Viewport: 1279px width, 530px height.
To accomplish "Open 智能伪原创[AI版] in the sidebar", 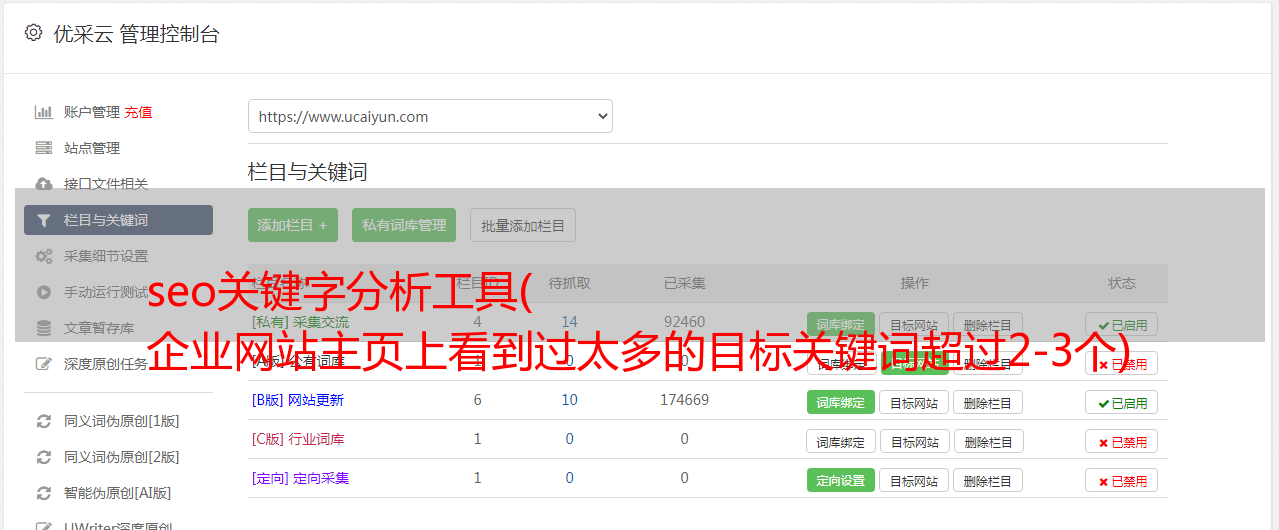I will (x=118, y=493).
